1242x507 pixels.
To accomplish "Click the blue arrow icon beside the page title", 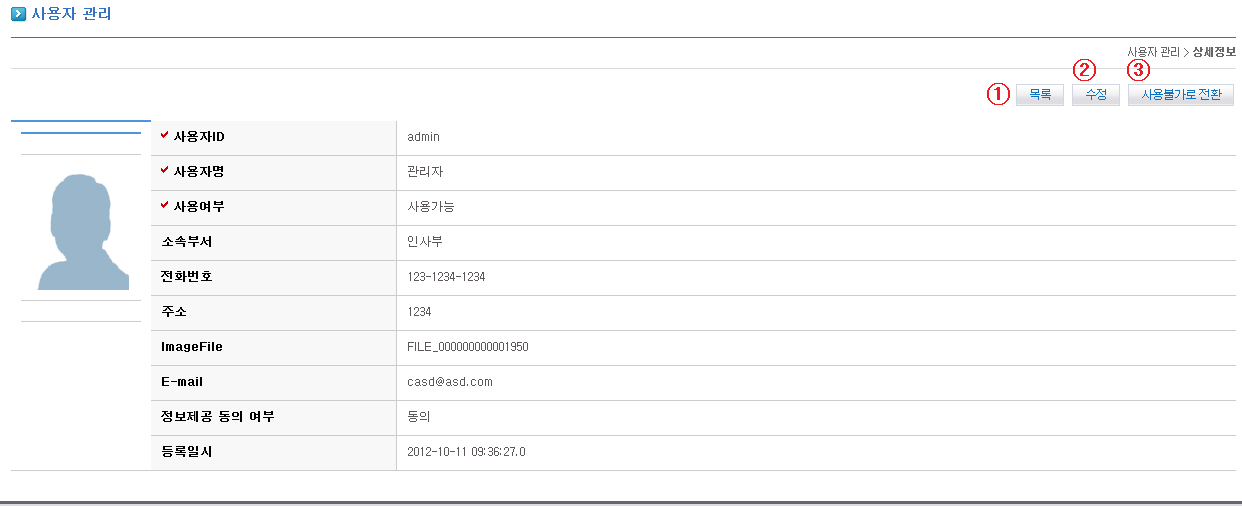I will coord(19,14).
